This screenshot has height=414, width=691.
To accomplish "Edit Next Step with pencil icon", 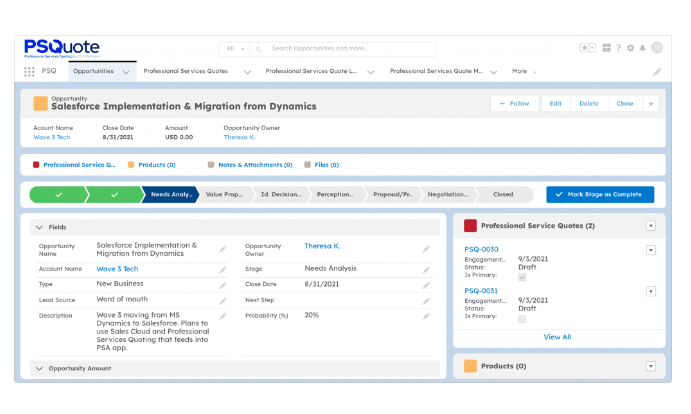I will pos(426,301).
